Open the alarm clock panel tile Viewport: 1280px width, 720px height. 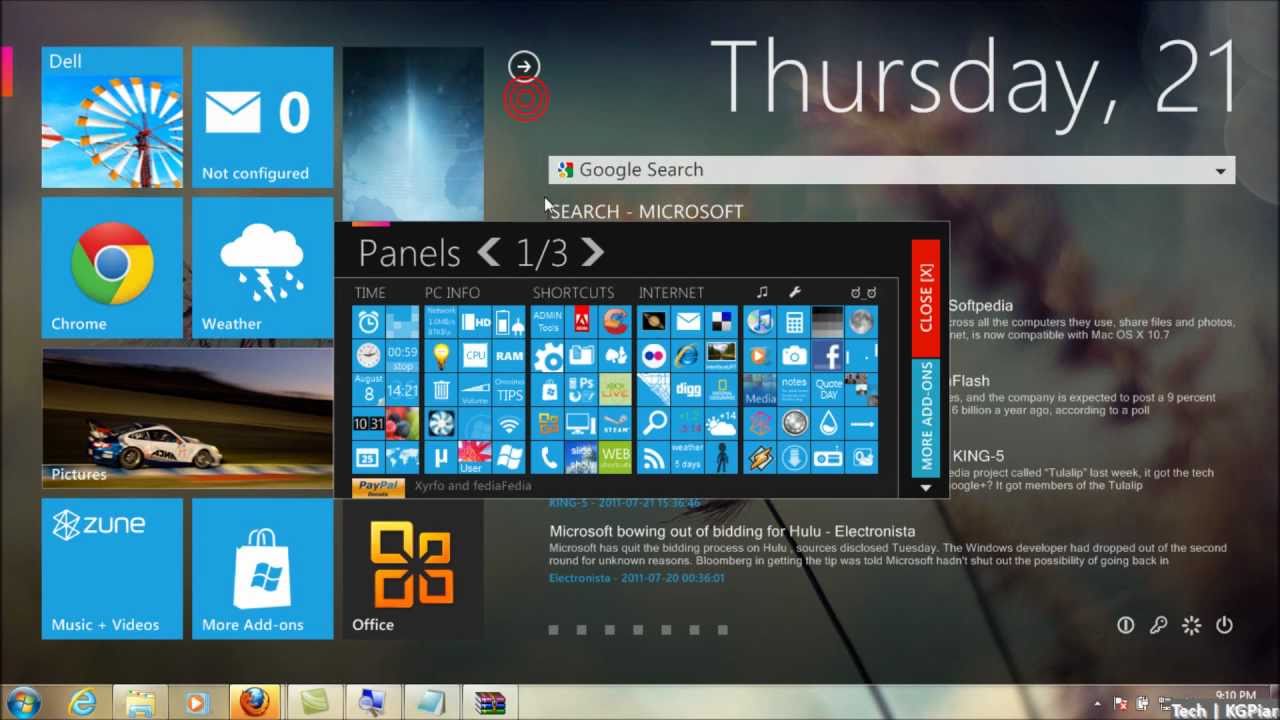(369, 321)
